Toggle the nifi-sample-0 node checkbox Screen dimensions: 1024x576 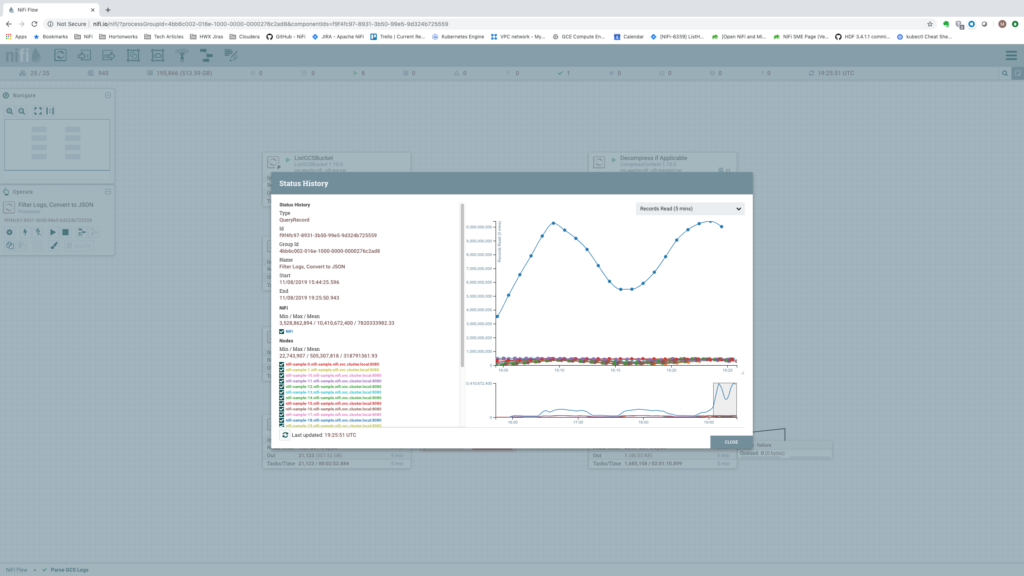pyautogui.click(x=282, y=365)
